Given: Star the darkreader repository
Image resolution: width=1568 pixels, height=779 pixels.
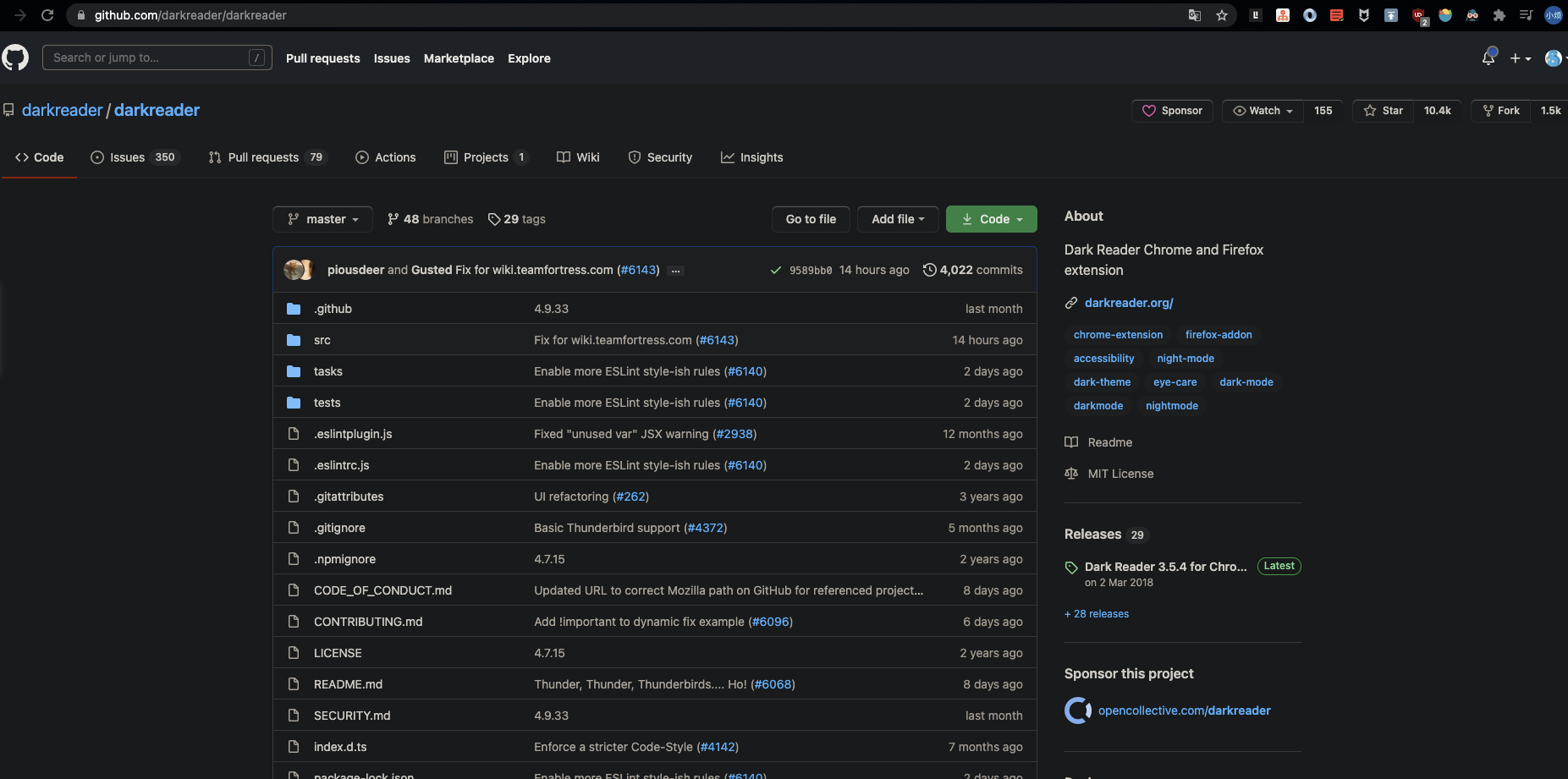Looking at the screenshot, I should point(1384,111).
